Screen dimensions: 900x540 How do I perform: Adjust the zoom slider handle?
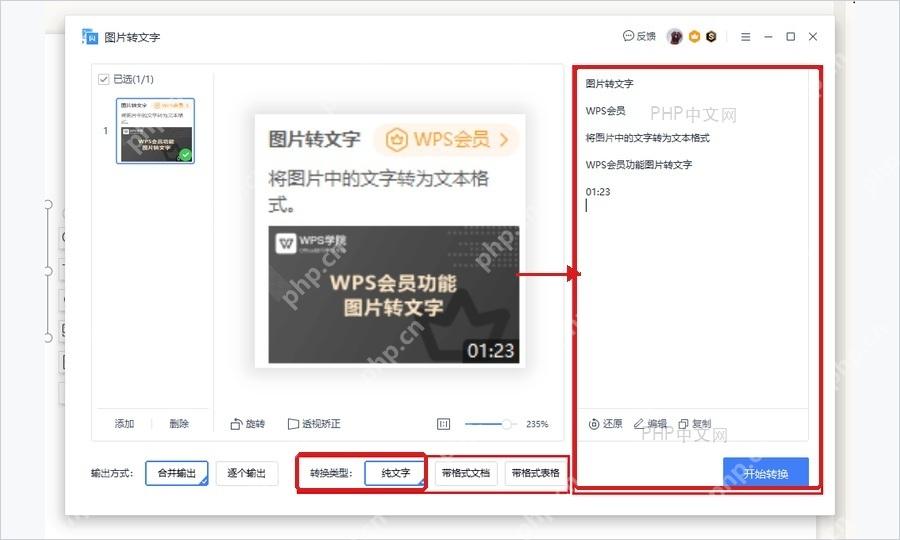tap(506, 424)
